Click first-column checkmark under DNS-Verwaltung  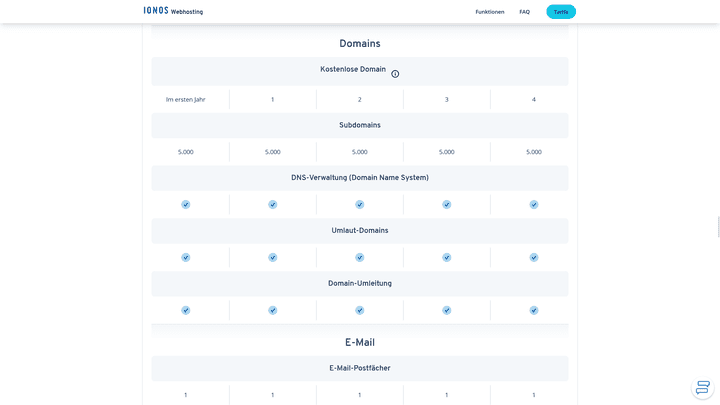click(186, 204)
